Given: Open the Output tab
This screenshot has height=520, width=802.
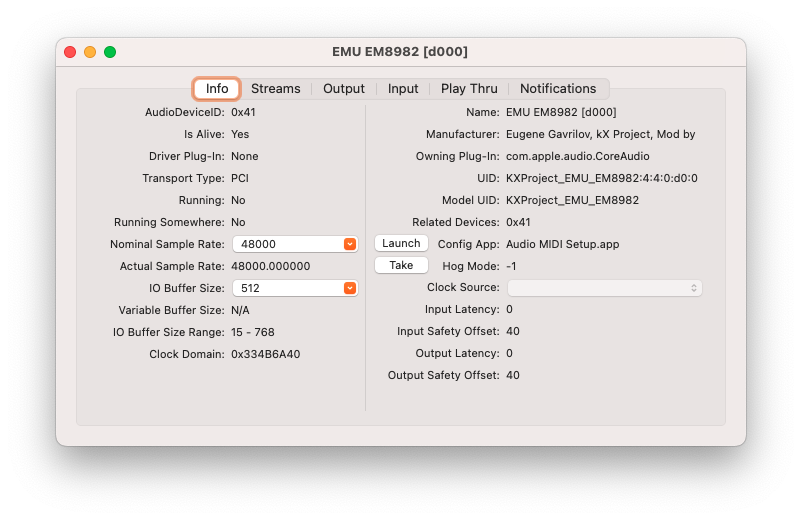Looking at the screenshot, I should (344, 89).
